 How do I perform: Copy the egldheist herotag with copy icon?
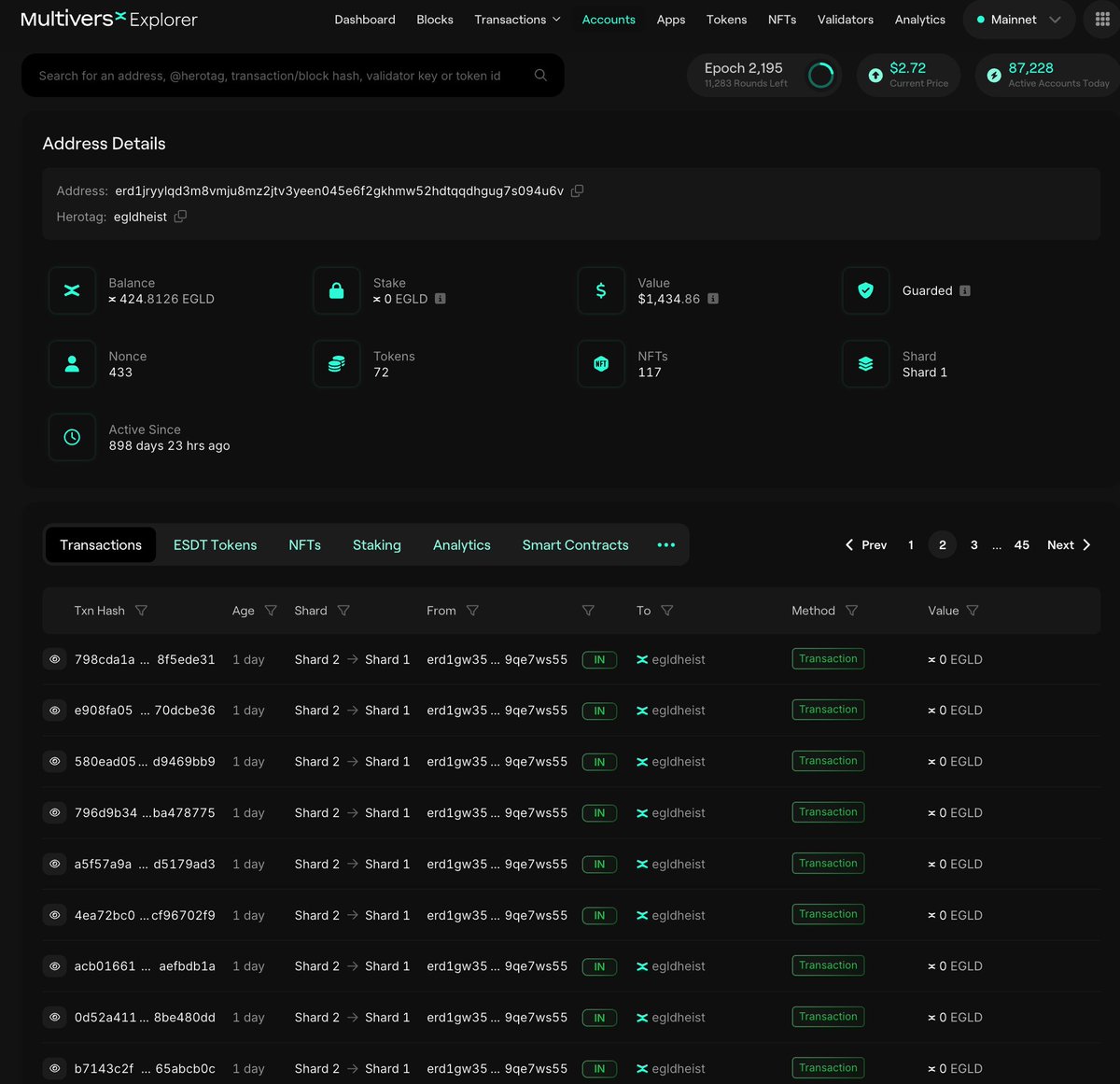pyautogui.click(x=180, y=217)
